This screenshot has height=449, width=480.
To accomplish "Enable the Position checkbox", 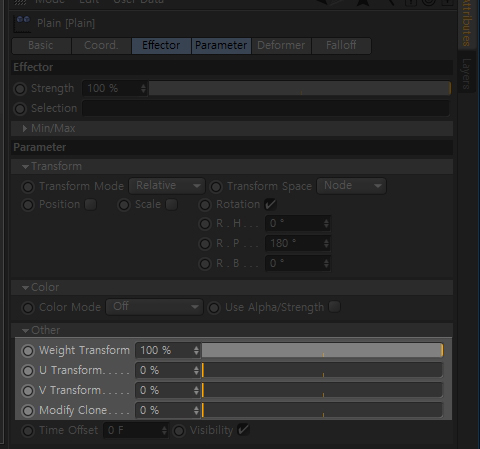I will [x=90, y=204].
